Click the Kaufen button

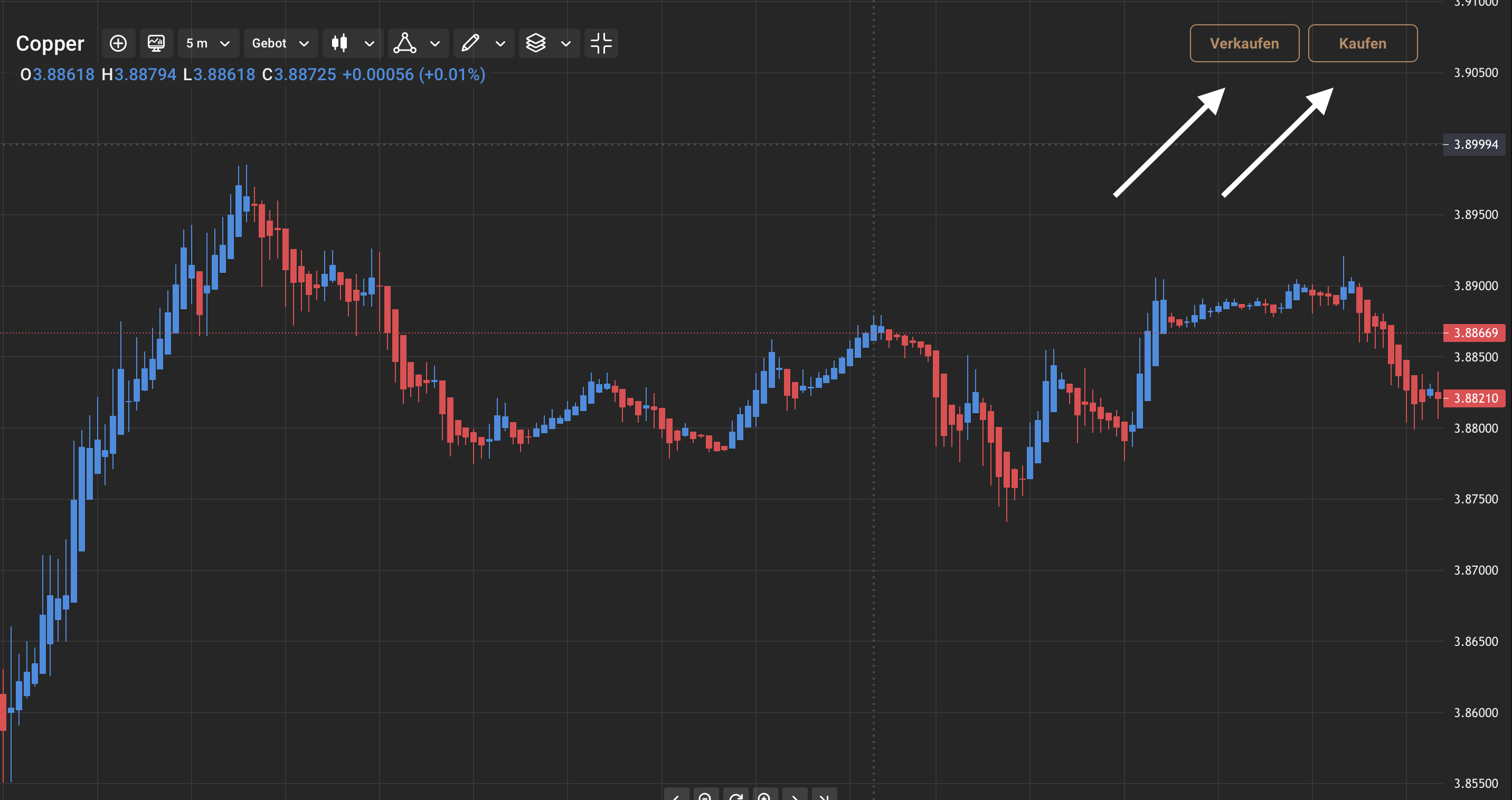1362,43
